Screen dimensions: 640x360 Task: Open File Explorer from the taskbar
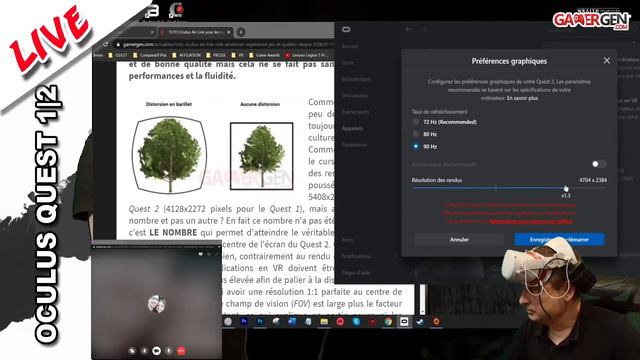point(324,322)
